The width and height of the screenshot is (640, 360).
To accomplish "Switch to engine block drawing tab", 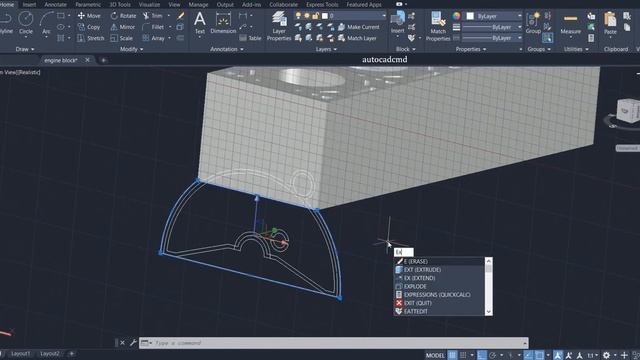I will 61,60.
